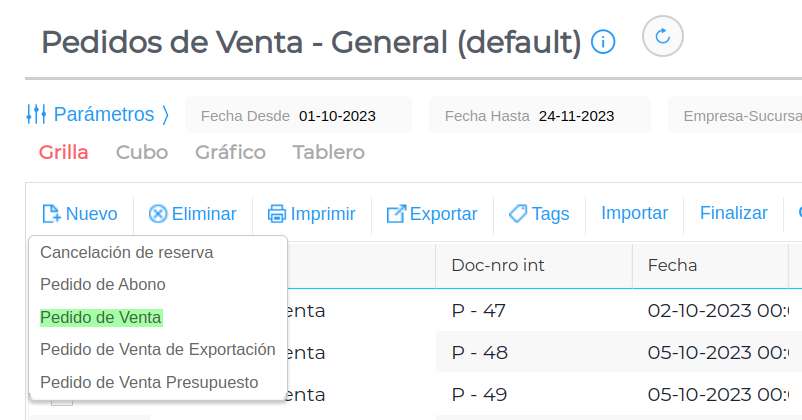Choose Cancelación de reserva from menu
802x420 pixels.
(127, 252)
